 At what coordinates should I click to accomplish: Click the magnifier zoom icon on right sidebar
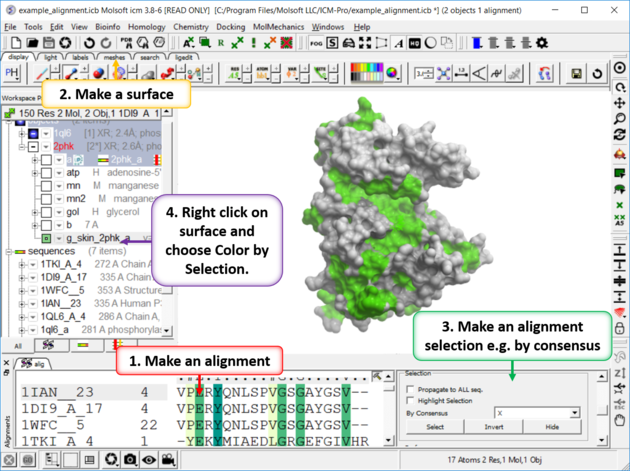(620, 118)
